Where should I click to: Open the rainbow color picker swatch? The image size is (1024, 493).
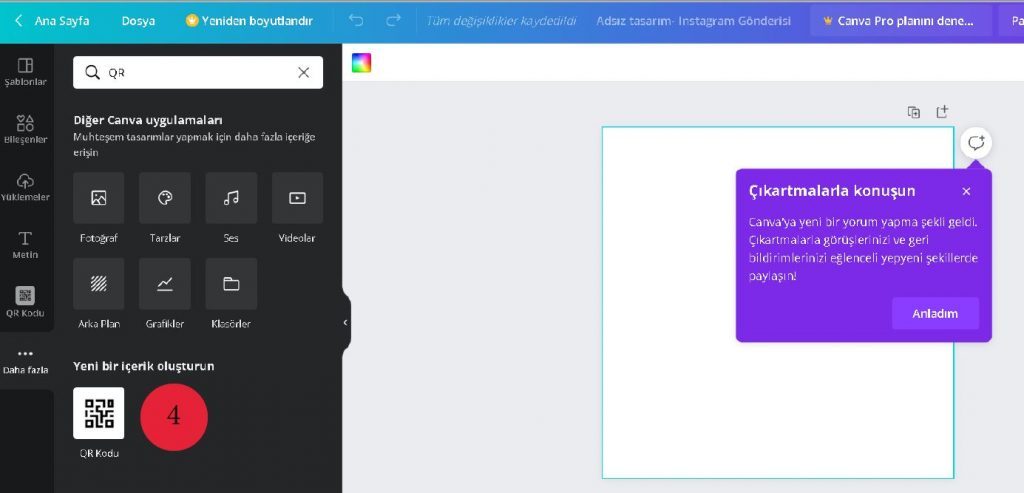[x=361, y=63]
